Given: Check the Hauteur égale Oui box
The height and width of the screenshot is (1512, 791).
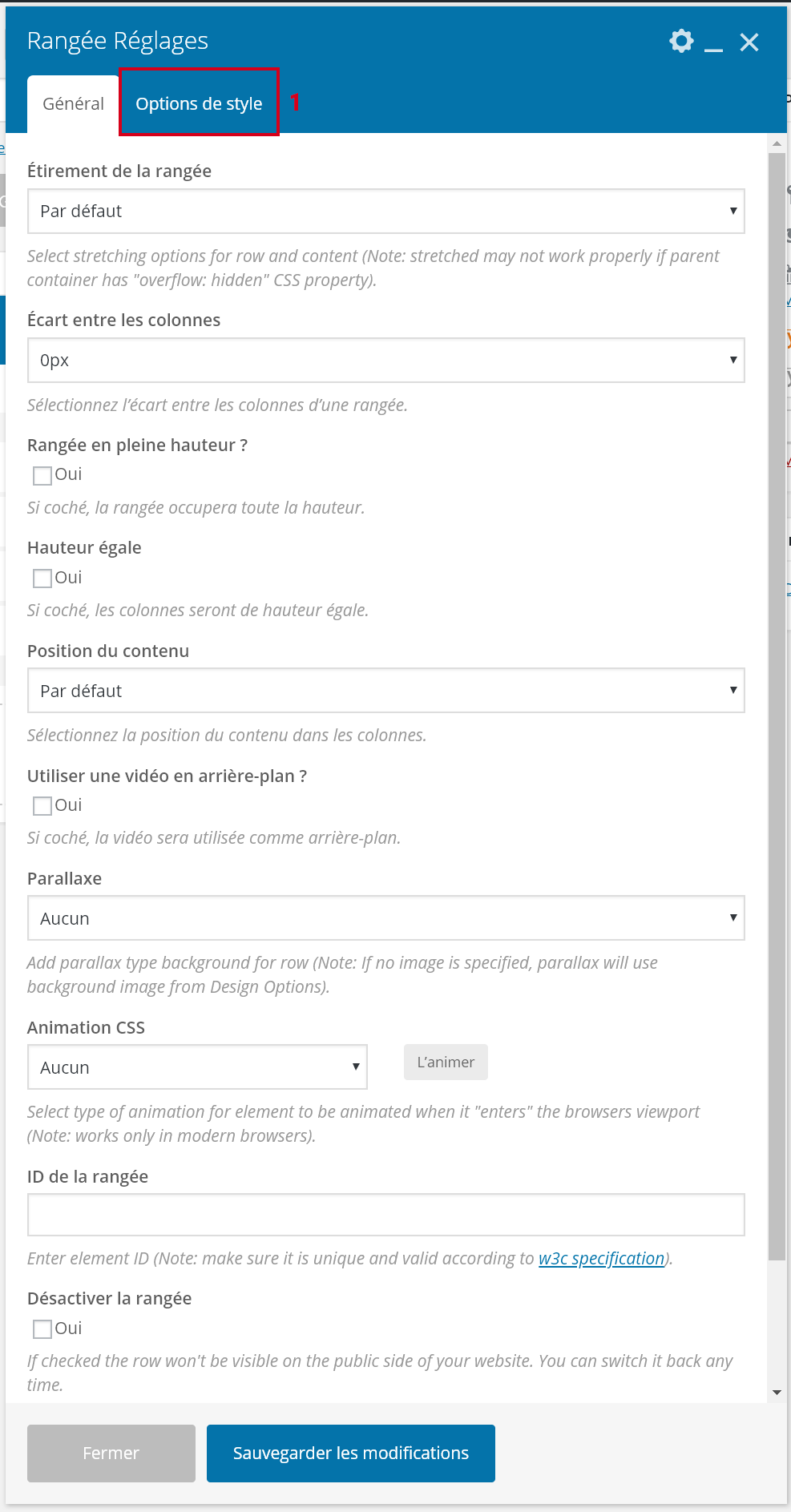Looking at the screenshot, I should pyautogui.click(x=42, y=579).
